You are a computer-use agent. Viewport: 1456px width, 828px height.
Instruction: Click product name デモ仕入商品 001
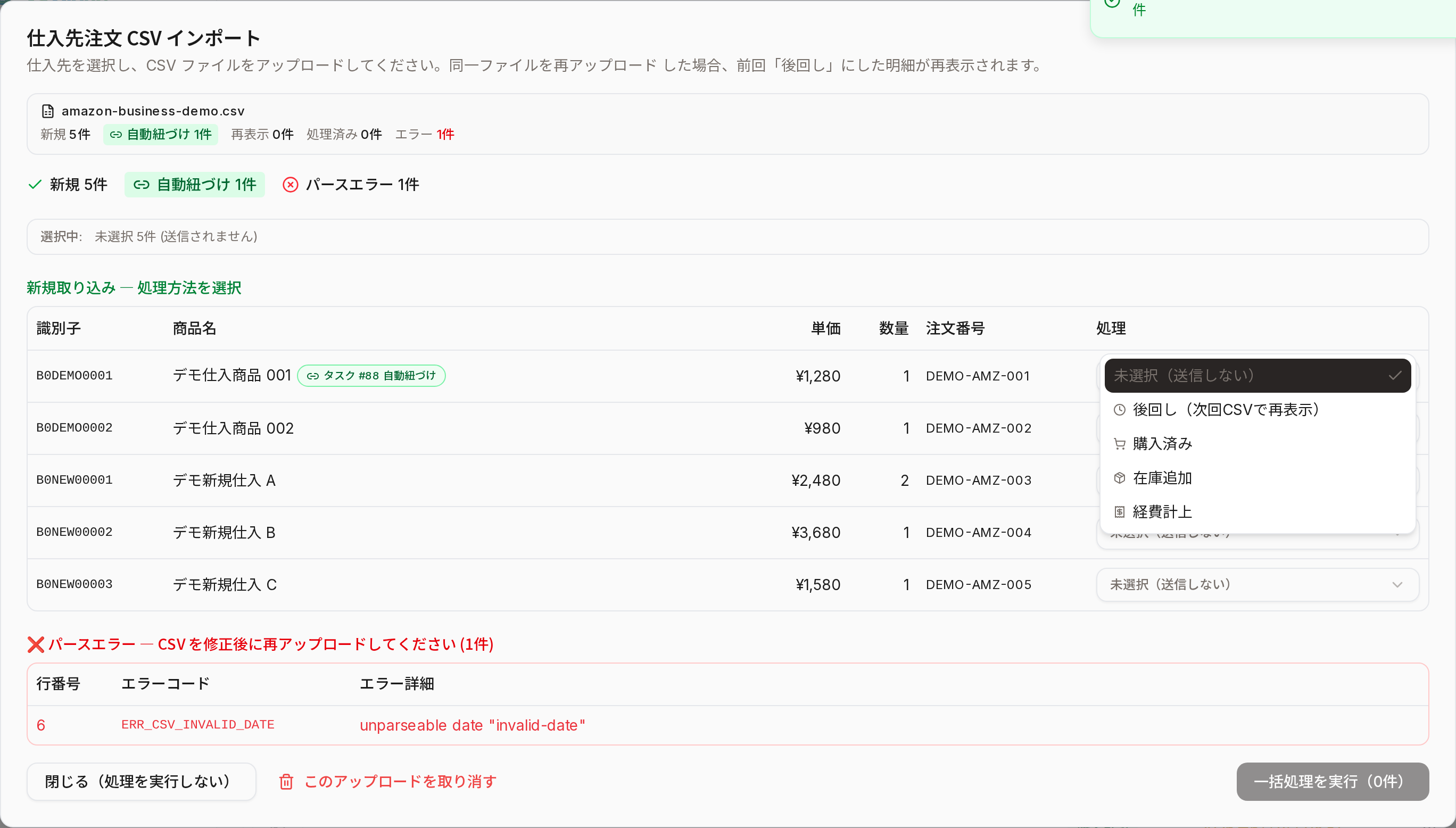[x=232, y=375]
